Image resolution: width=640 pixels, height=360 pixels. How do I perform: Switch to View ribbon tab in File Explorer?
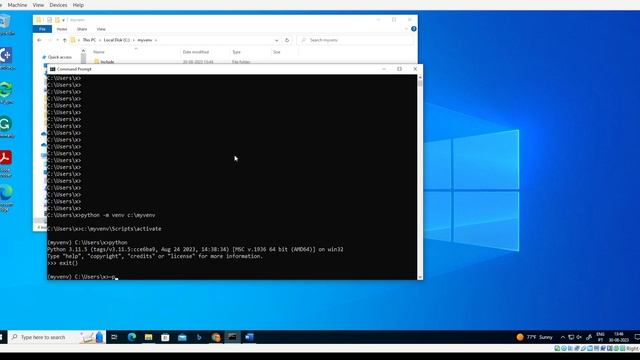pyautogui.click(x=101, y=29)
